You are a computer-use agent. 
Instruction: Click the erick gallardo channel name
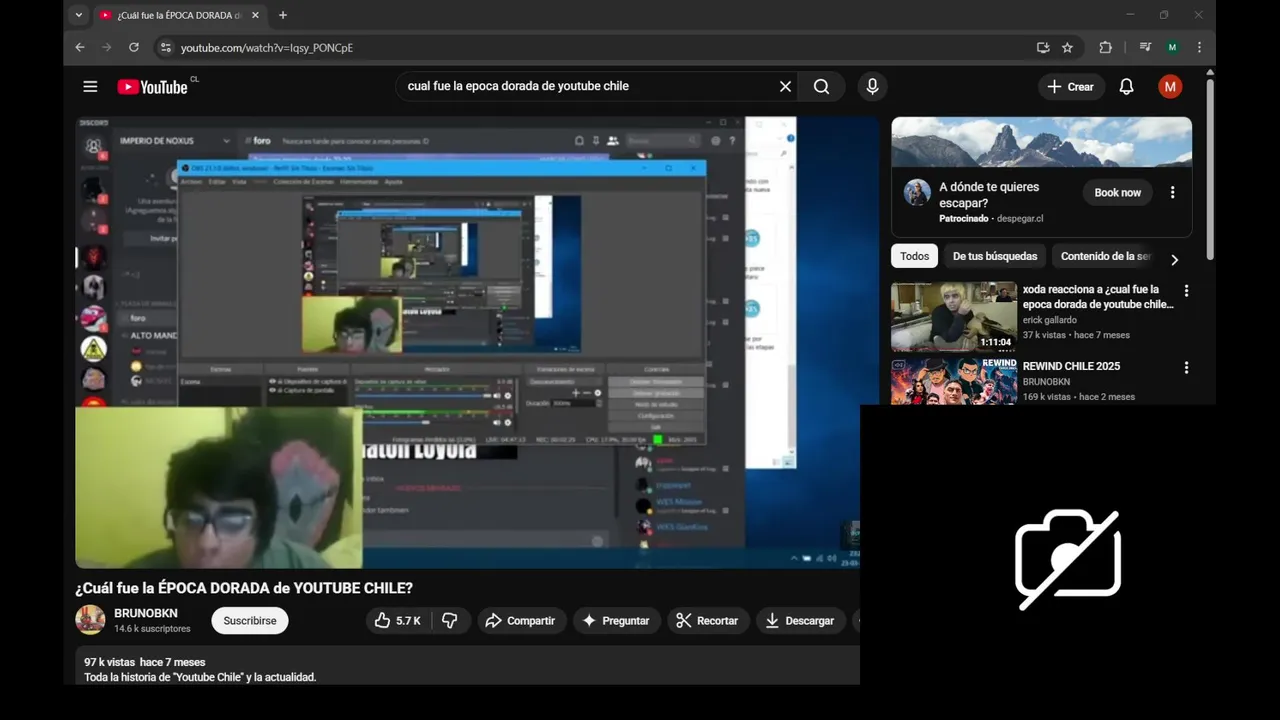click(x=1050, y=320)
